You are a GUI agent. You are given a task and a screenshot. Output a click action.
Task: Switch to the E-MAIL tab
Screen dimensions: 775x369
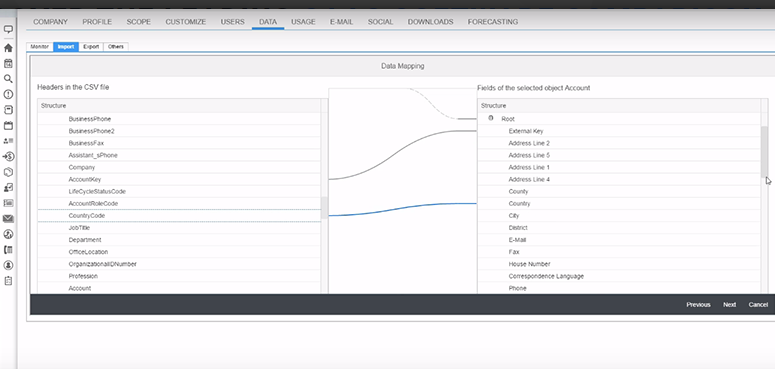pos(342,22)
